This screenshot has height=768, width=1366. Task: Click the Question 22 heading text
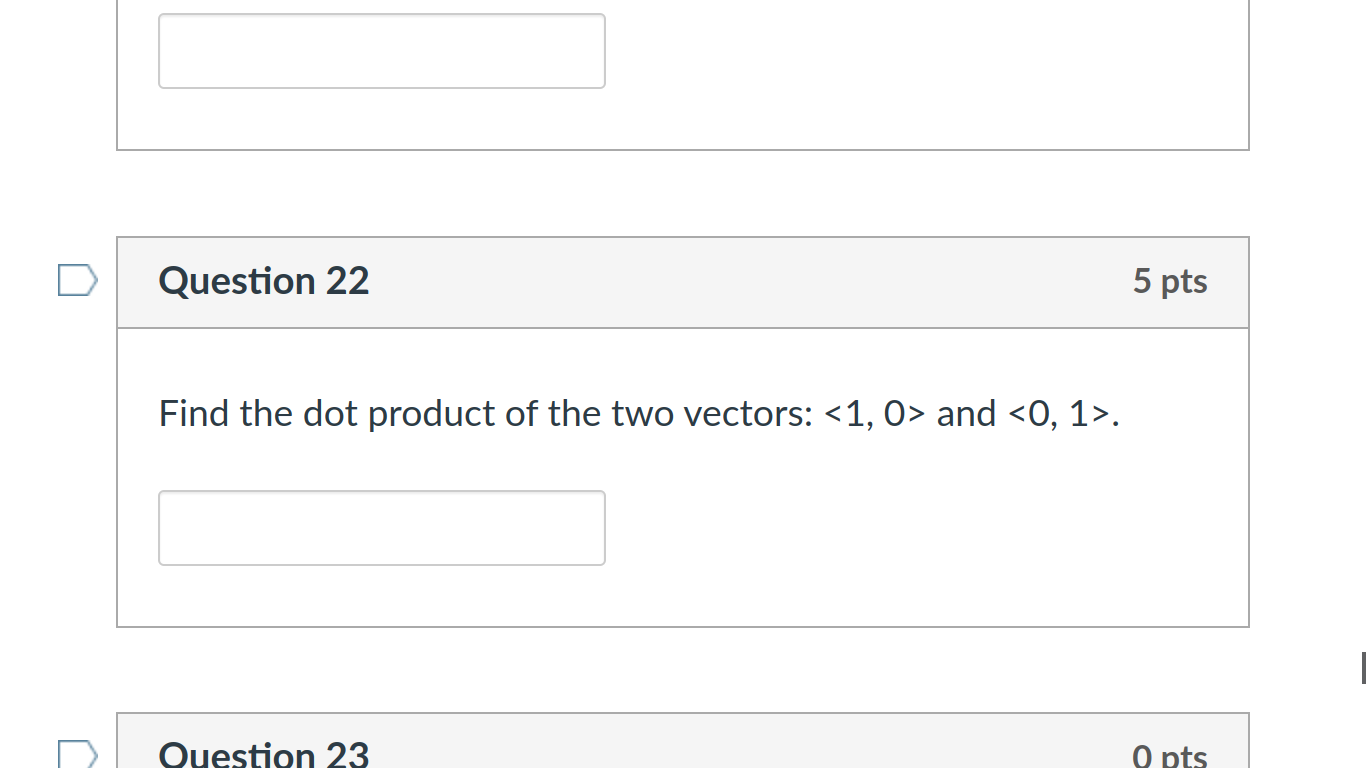264,281
